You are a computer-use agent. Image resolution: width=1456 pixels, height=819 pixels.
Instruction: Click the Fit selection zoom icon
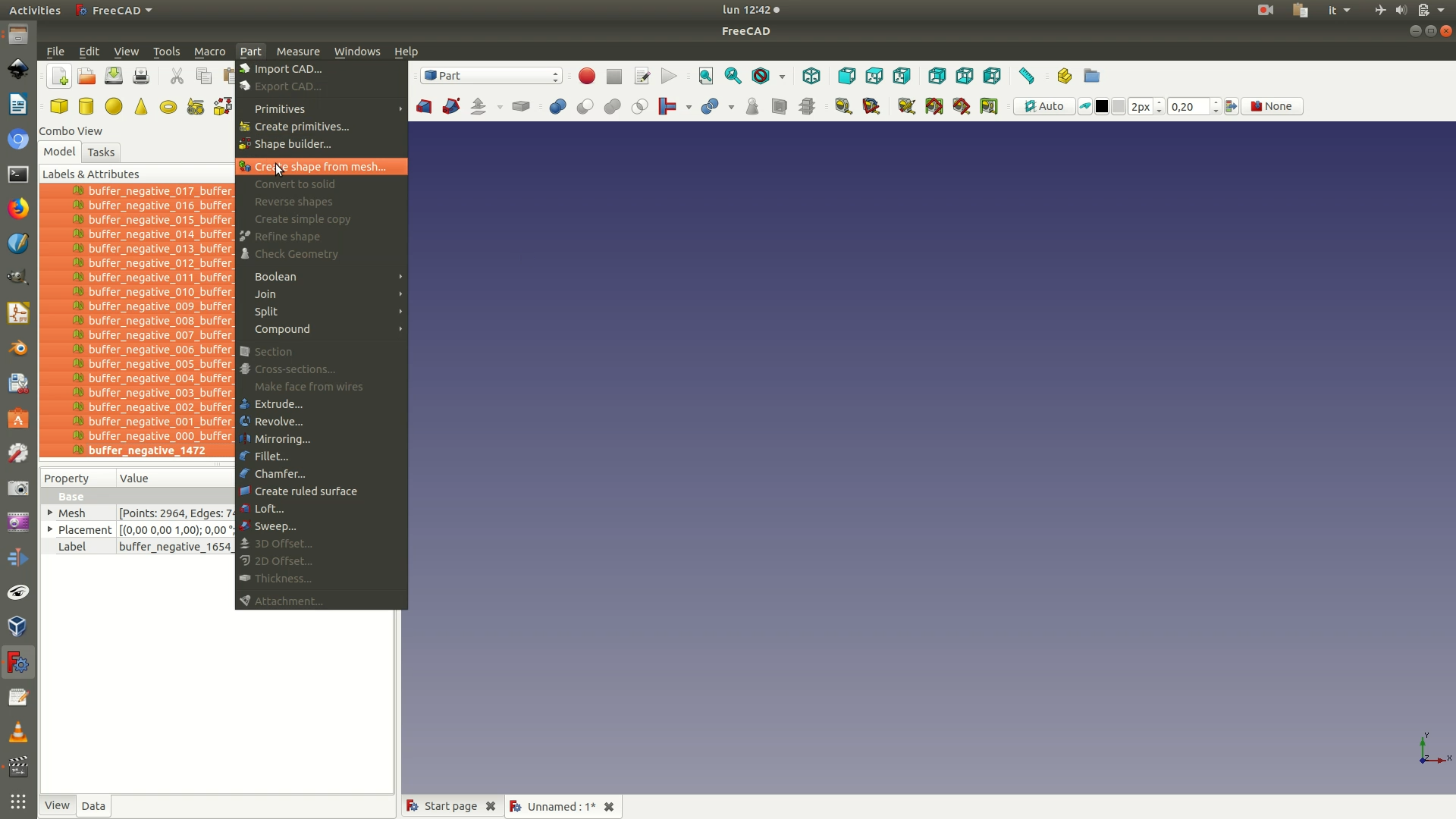tap(733, 76)
